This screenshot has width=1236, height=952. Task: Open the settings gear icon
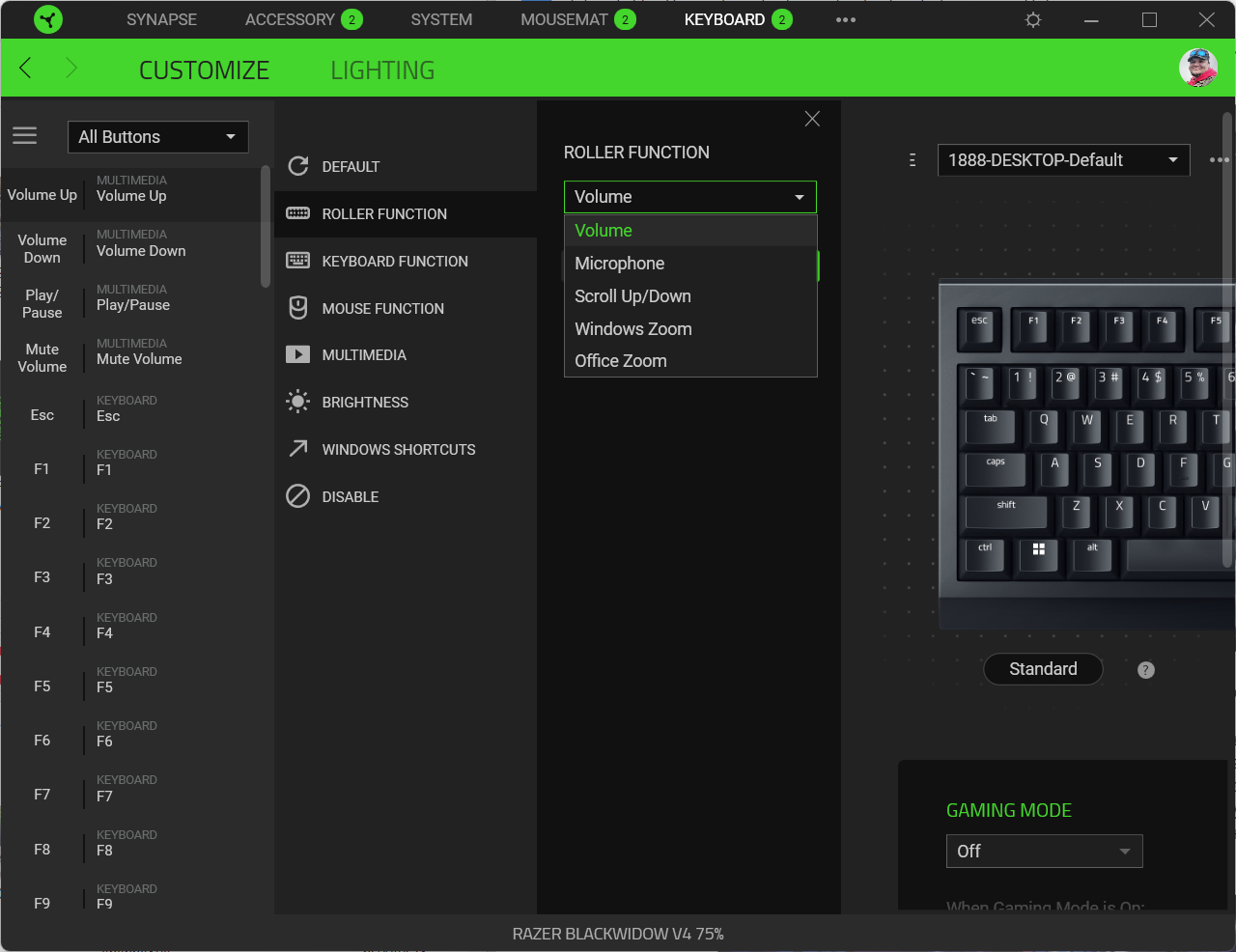pyautogui.click(x=1033, y=19)
